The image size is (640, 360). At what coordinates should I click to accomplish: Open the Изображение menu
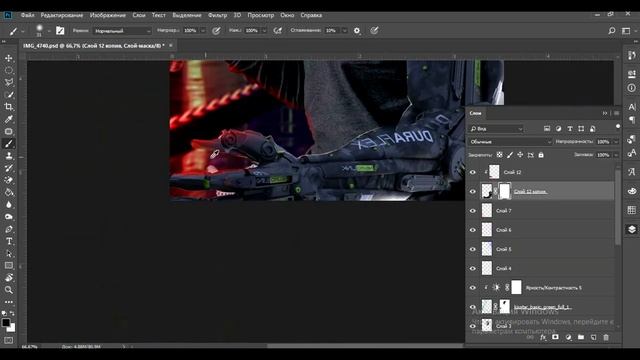[108, 15]
